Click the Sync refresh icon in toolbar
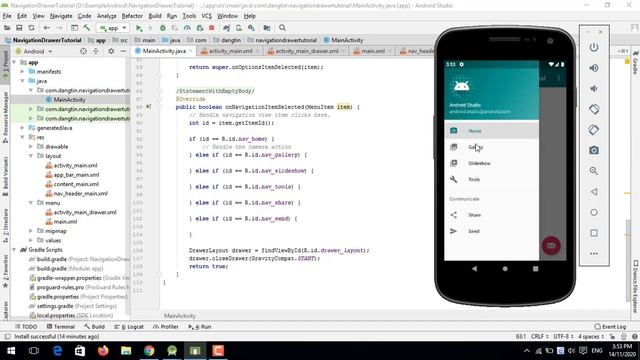 (x=31, y=28)
